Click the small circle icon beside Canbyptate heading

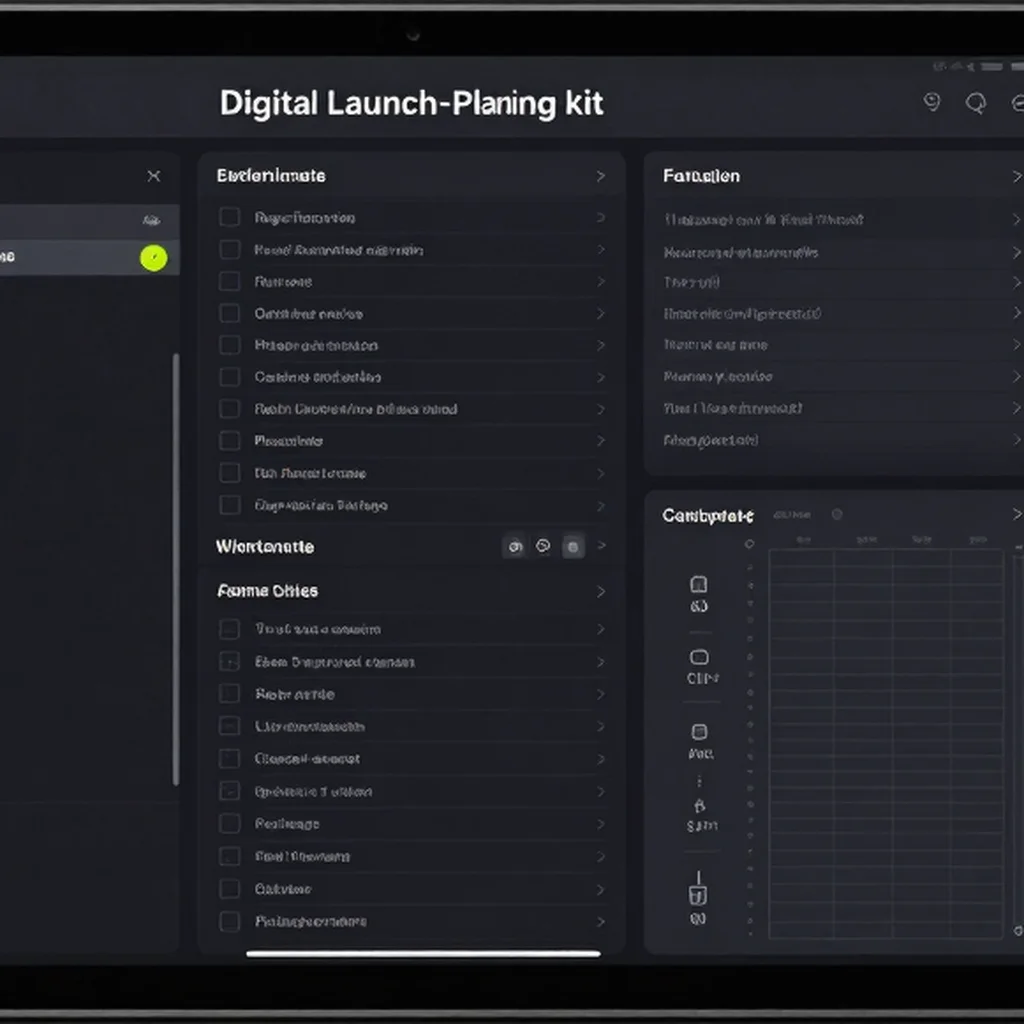(x=837, y=515)
